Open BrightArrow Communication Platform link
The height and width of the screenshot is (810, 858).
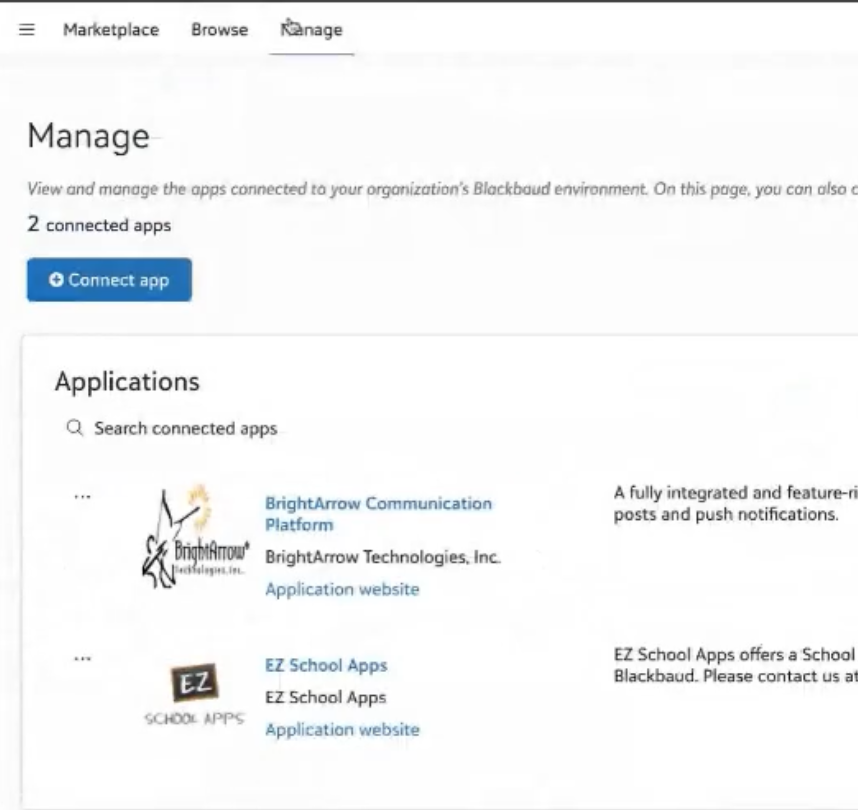(378, 514)
